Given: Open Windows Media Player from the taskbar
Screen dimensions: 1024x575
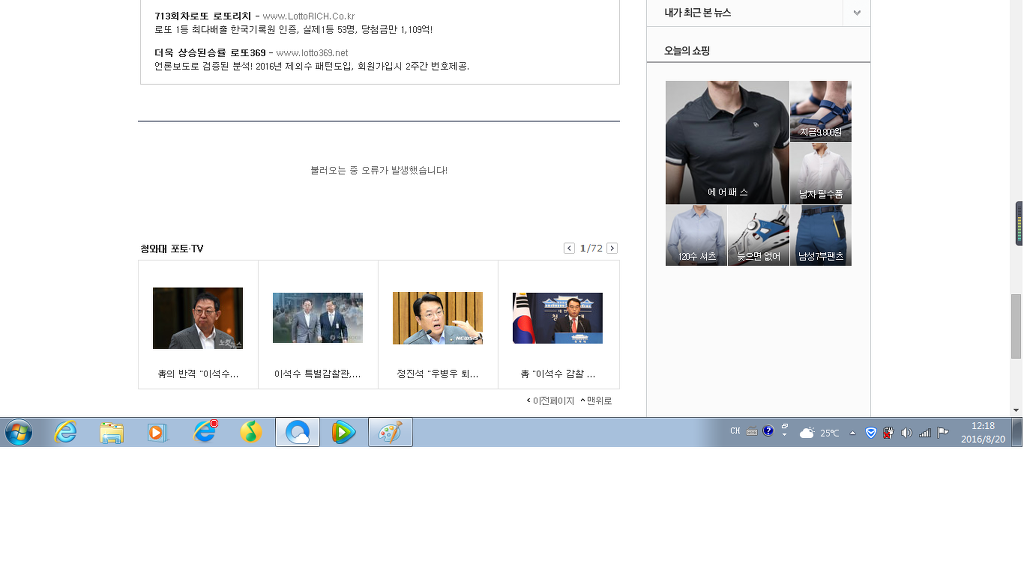Looking at the screenshot, I should click(x=157, y=432).
